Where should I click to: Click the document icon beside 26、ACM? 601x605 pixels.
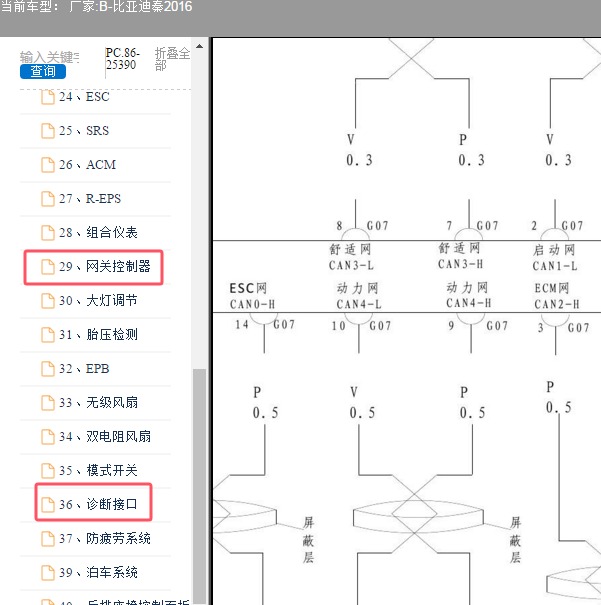(48, 165)
